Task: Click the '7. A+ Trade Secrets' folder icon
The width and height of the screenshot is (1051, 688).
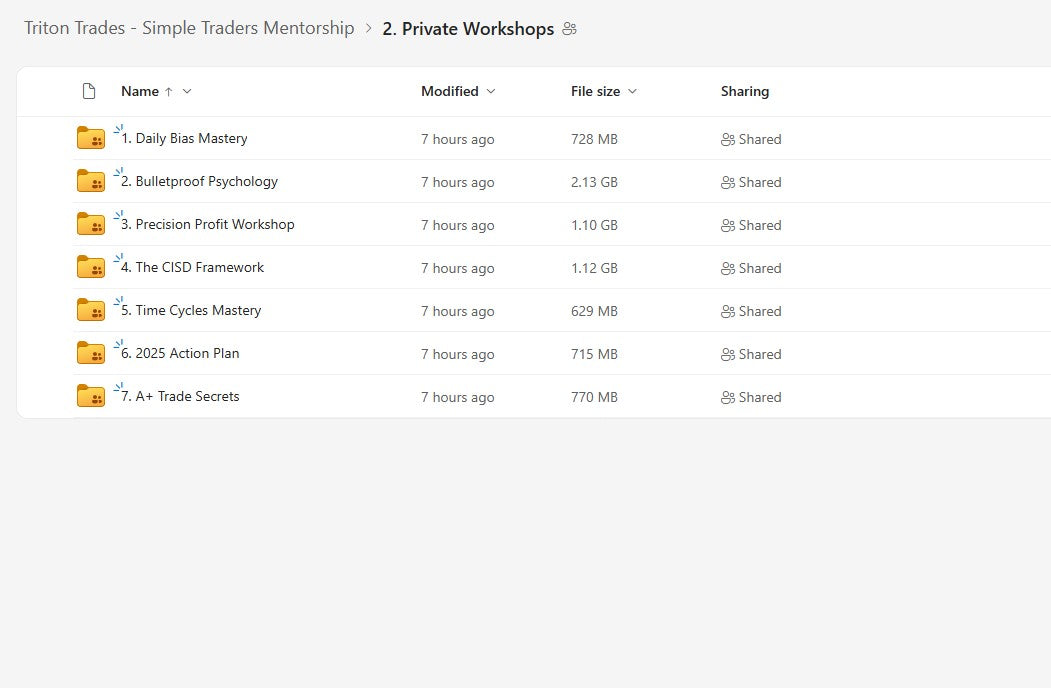Action: 91,396
